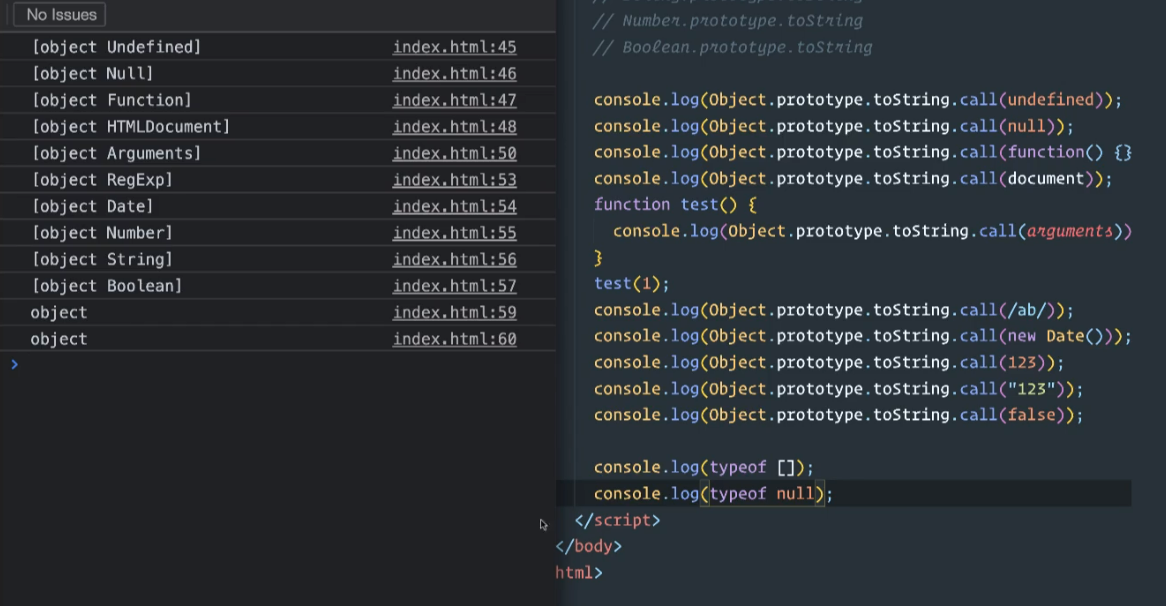Select the [object Arguments] console message
Screen dimensions: 1166x606
pyautogui.click(x=117, y=153)
